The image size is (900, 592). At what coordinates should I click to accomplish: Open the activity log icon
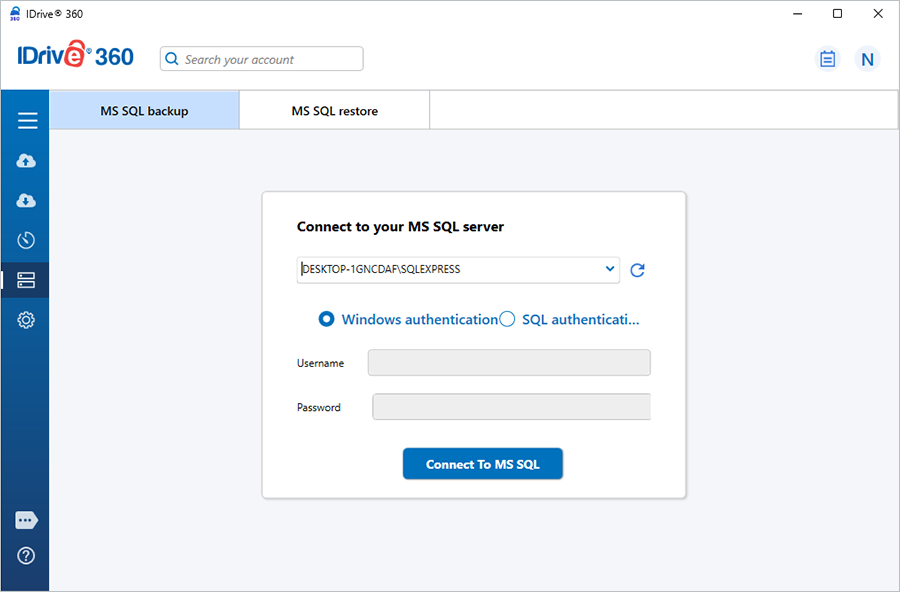(x=827, y=59)
